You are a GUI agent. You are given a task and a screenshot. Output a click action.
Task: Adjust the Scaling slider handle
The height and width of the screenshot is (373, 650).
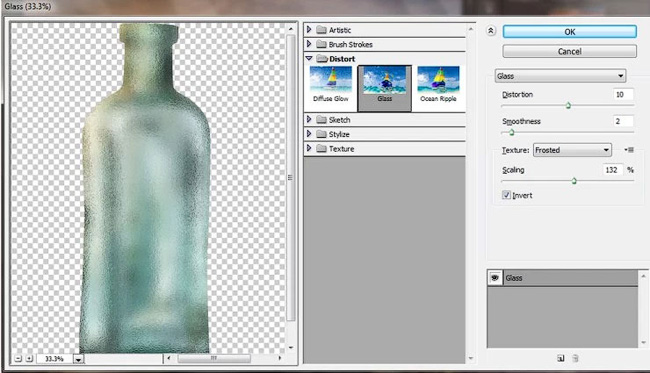tap(574, 181)
